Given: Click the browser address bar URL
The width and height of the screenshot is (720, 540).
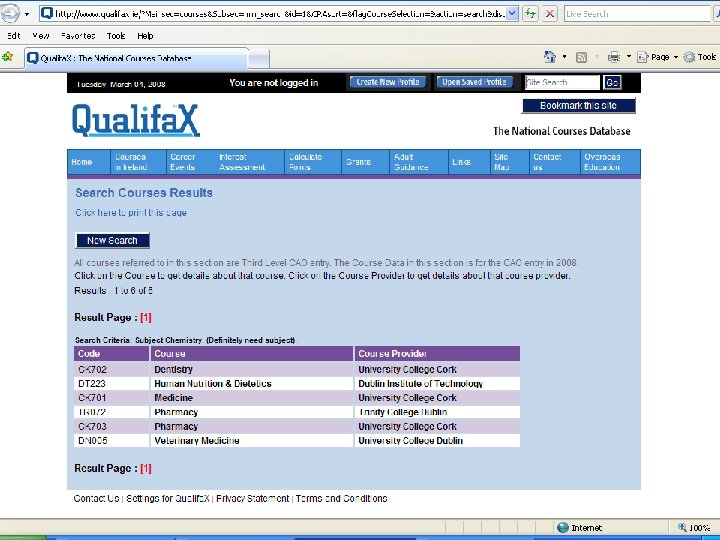Looking at the screenshot, I should (280, 14).
